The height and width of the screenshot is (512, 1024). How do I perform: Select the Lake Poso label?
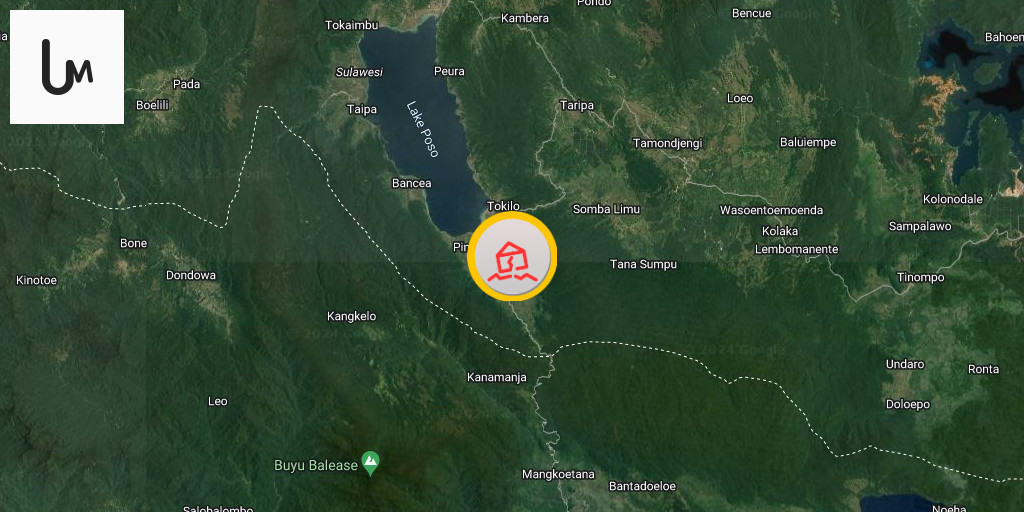[423, 129]
